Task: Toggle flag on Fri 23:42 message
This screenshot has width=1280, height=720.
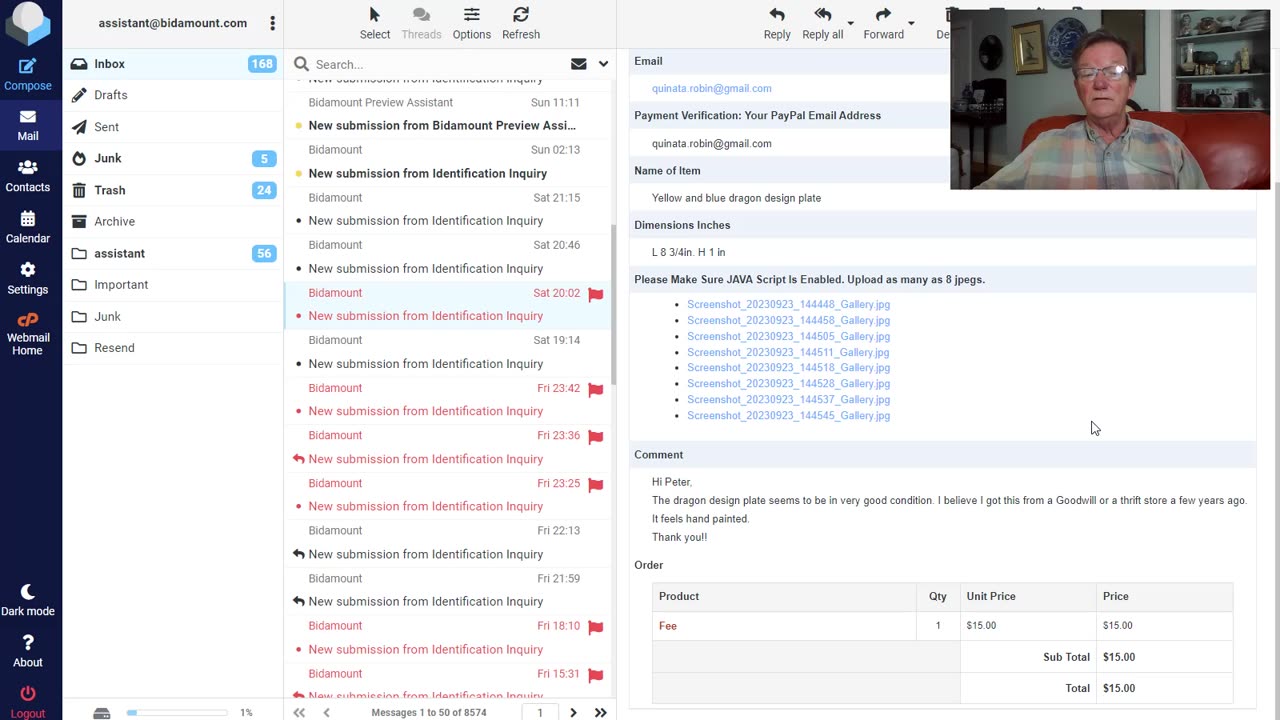Action: (x=596, y=389)
